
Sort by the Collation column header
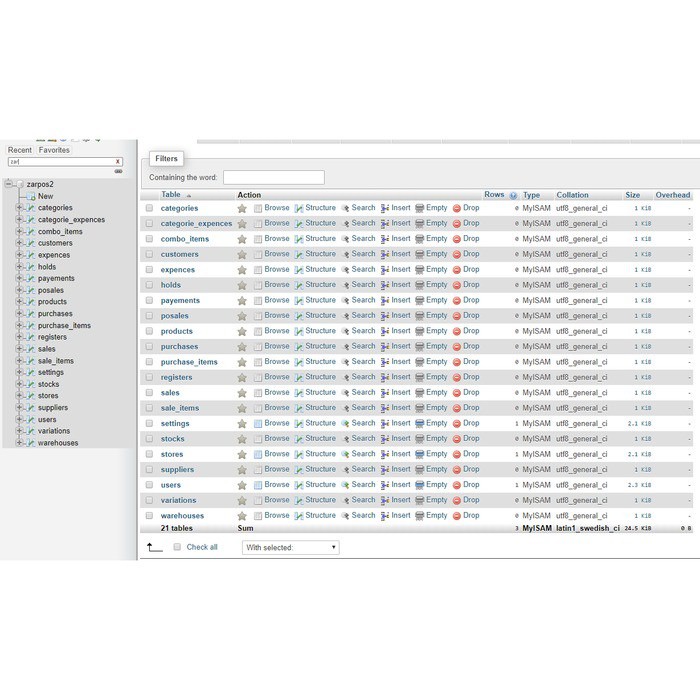tap(572, 195)
